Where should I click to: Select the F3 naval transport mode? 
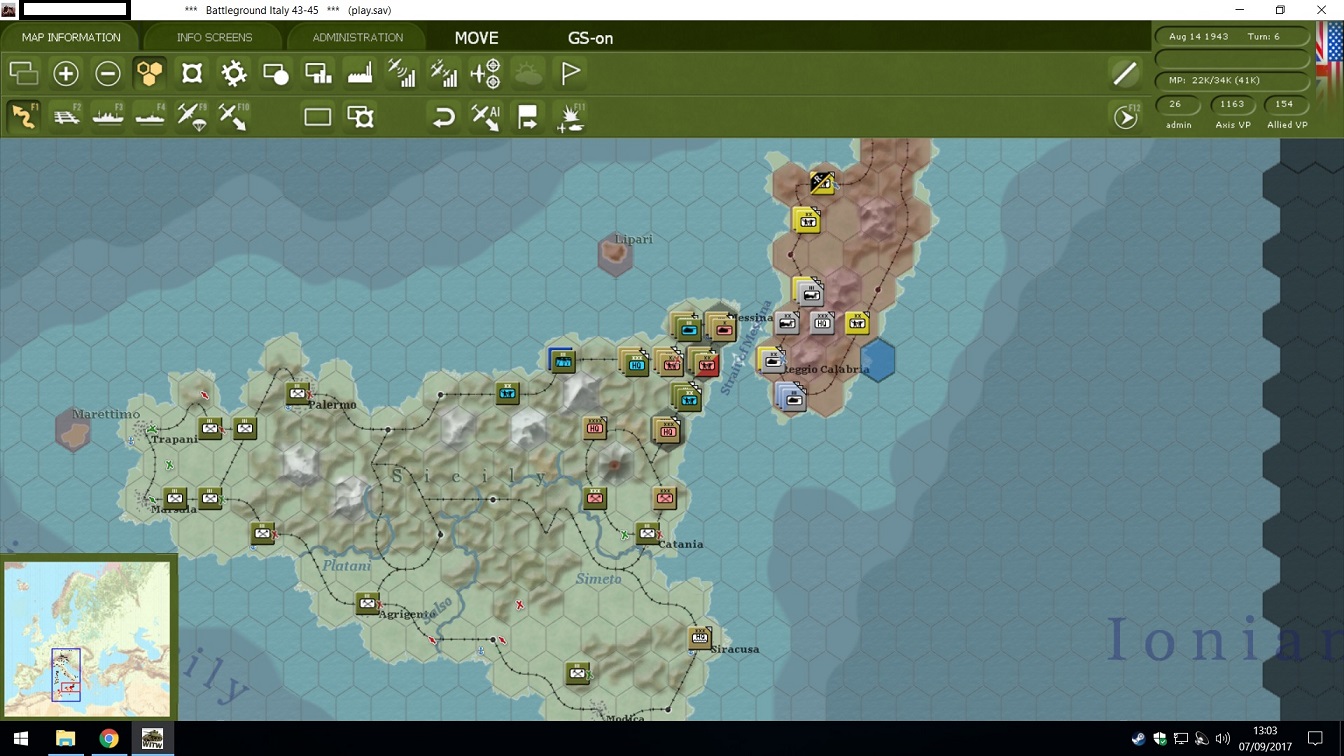tap(108, 116)
